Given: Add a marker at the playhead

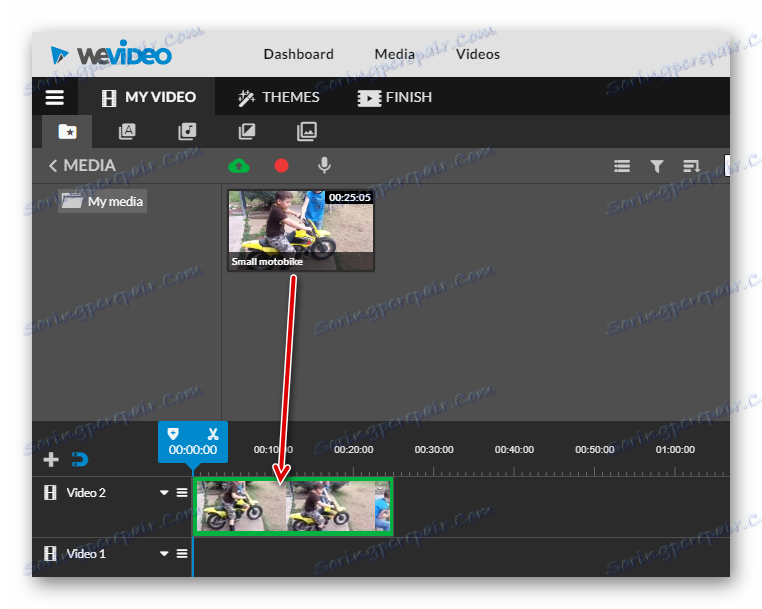Looking at the screenshot, I should [173, 434].
